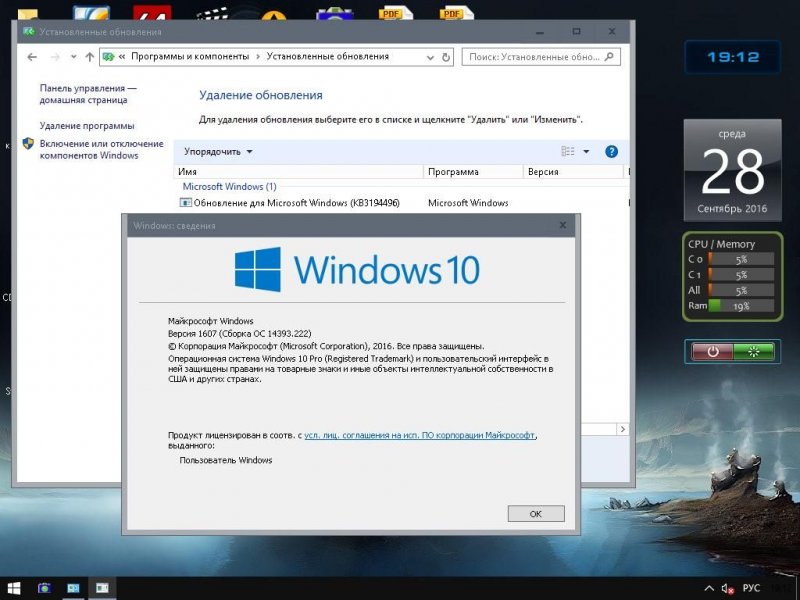This screenshot has height=600, width=800.
Task: Click the Windows 10 logo
Action: click(357, 269)
